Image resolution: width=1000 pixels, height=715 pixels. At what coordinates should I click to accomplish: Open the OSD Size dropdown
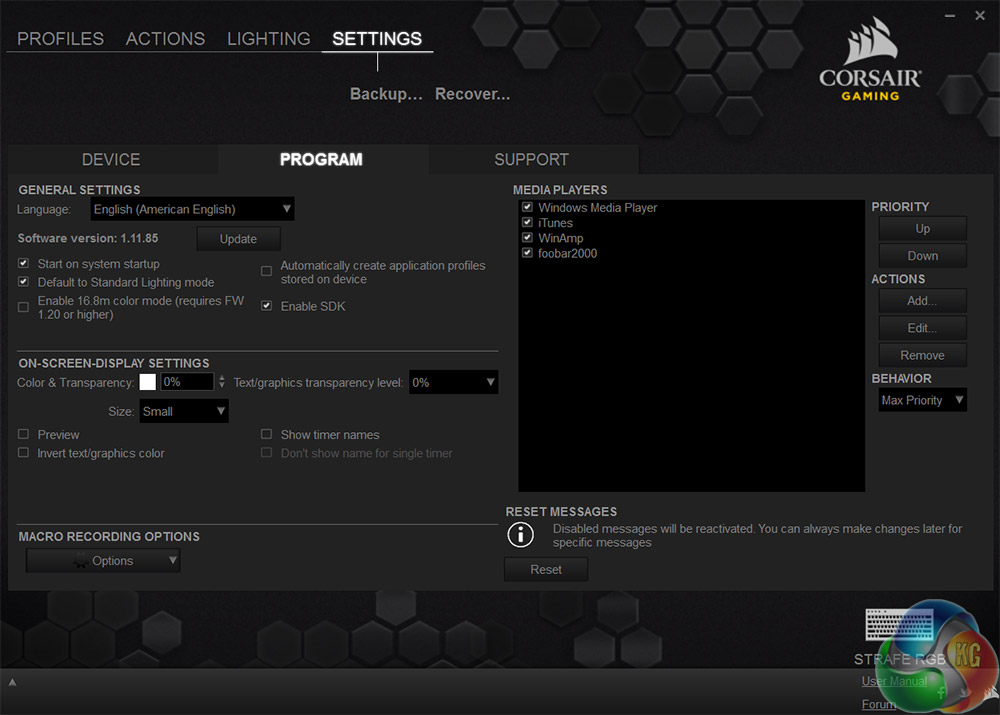(184, 411)
